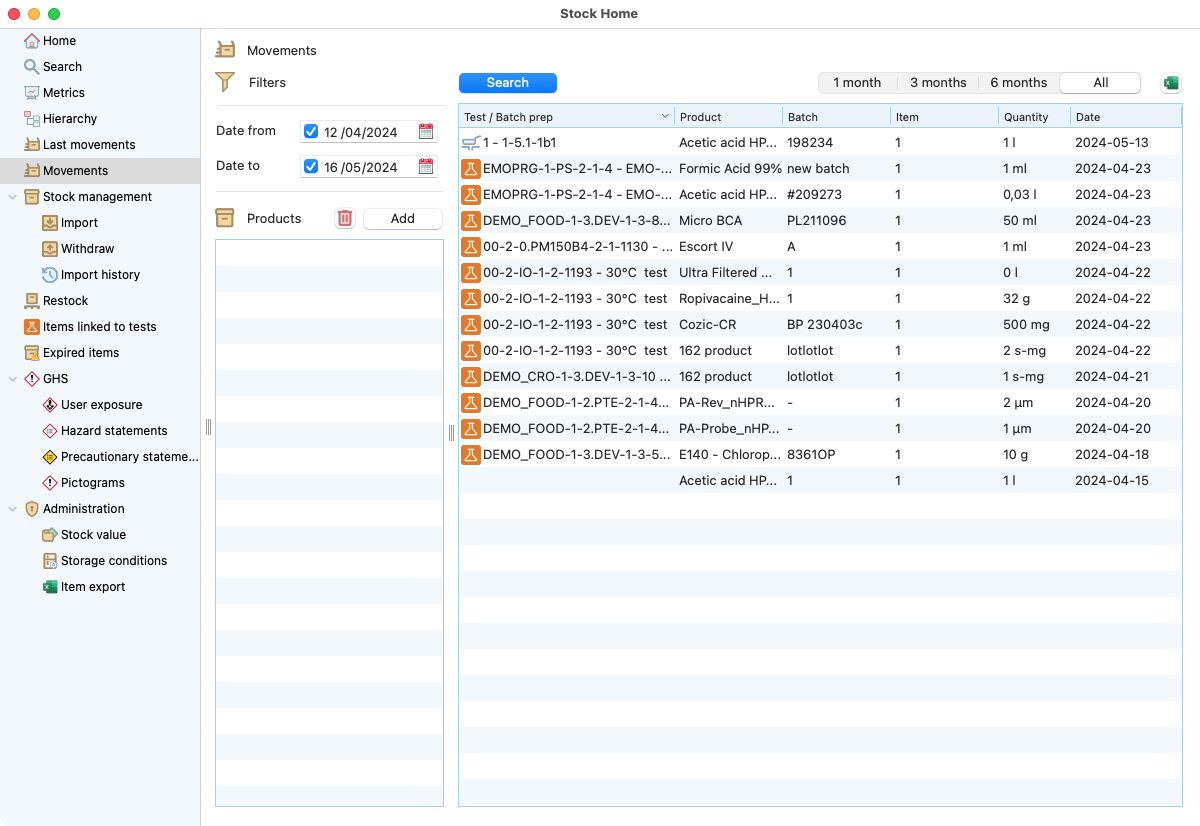Image resolution: width=1200 pixels, height=826 pixels.
Task: Open Movements in the sidebar
Action: [100, 171]
